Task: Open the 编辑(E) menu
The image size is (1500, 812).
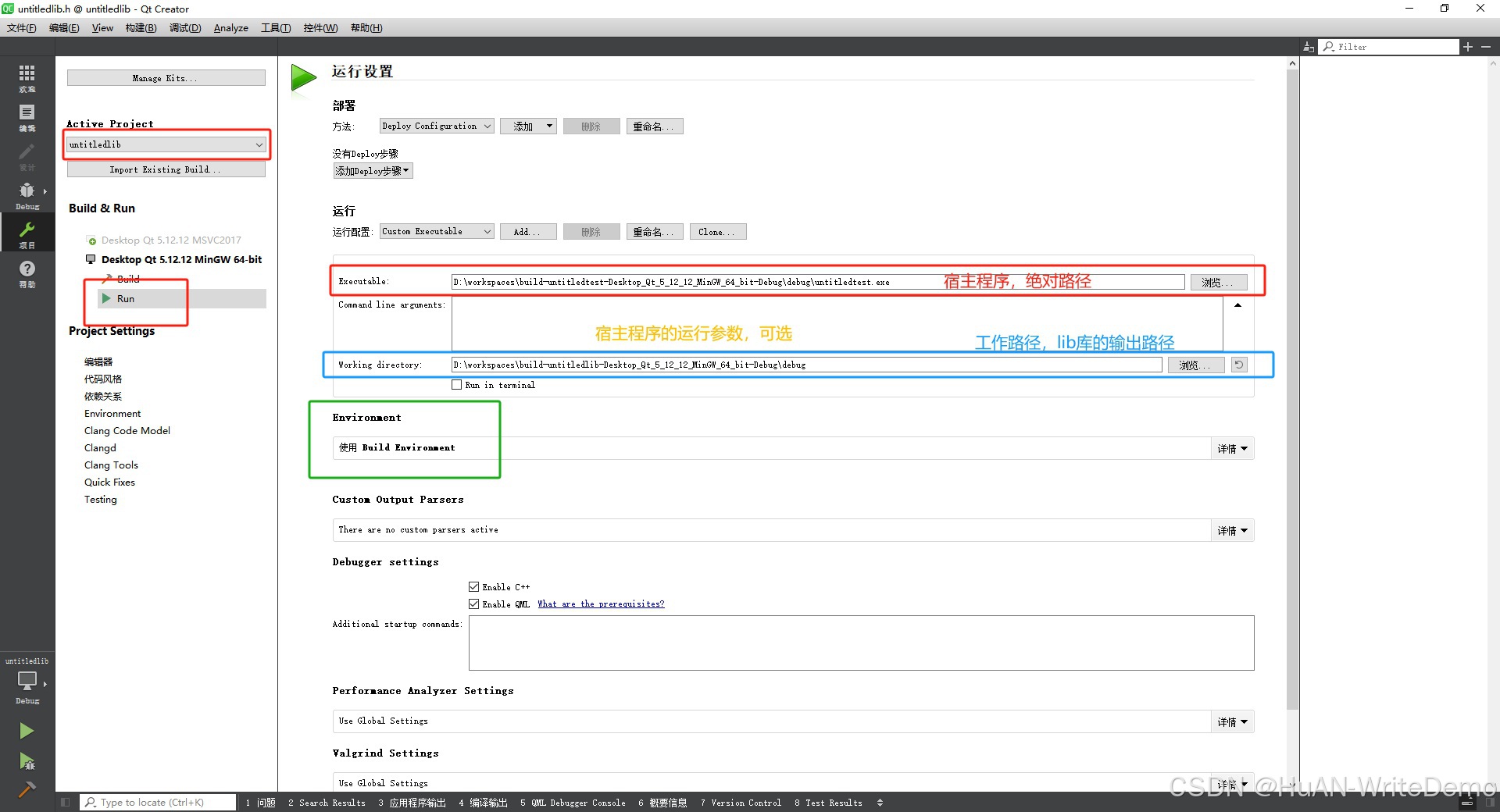Action: click(x=64, y=28)
